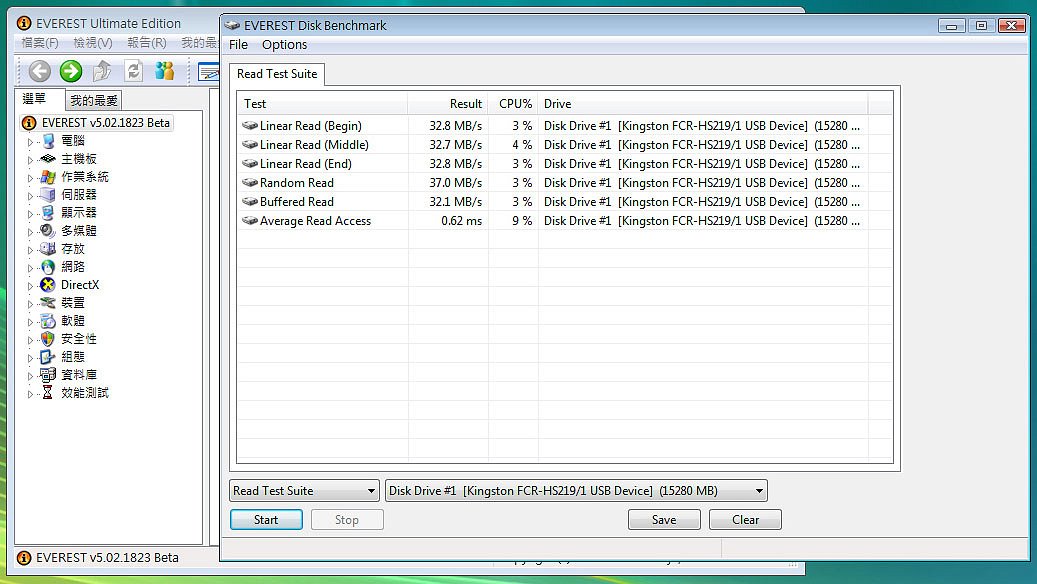Select the Linear Read (Middle) row label
The image size is (1037, 584).
pyautogui.click(x=314, y=145)
